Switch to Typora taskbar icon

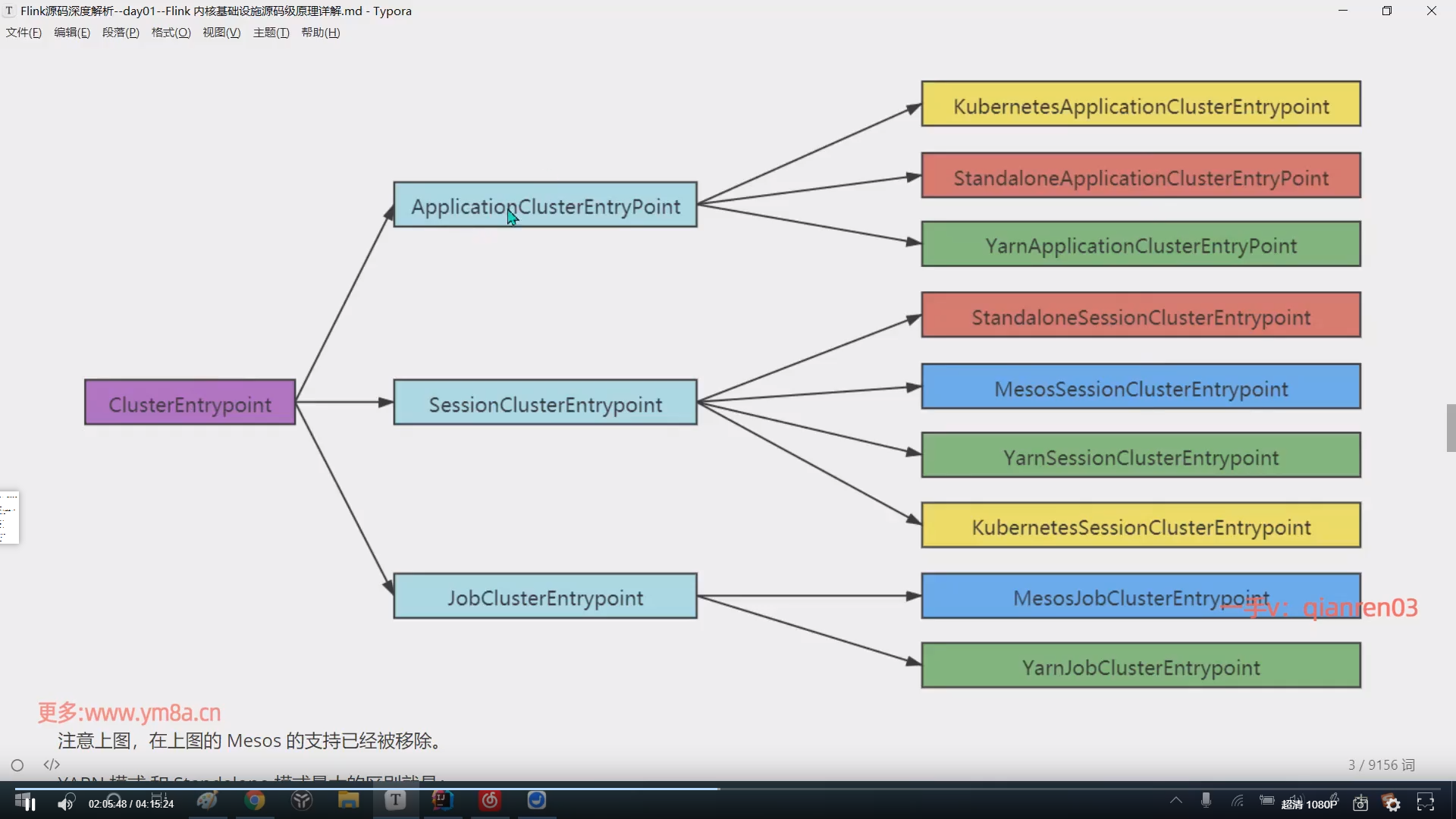(395, 801)
